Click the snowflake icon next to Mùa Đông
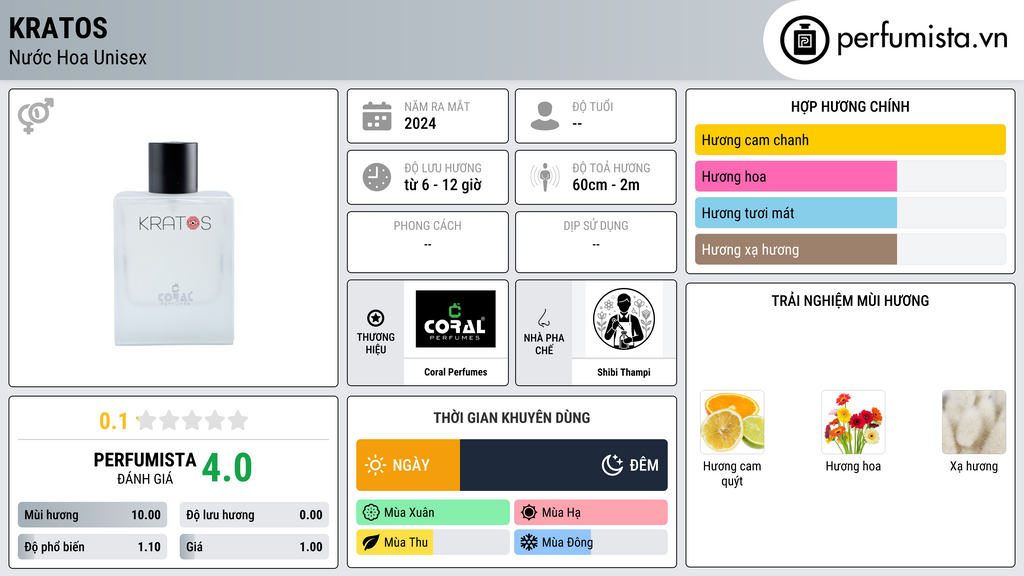This screenshot has width=1024, height=576. tap(529, 542)
